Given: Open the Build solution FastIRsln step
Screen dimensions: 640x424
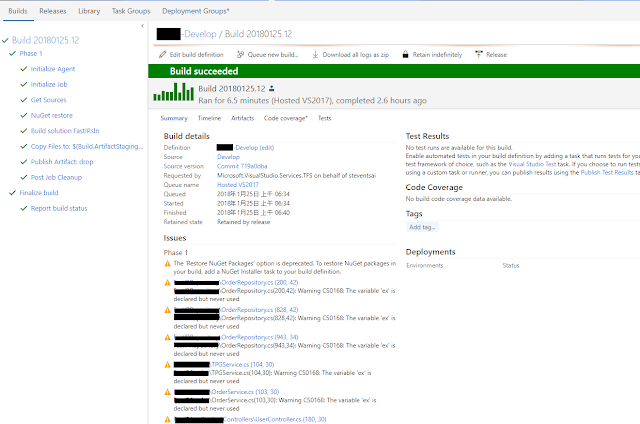Looking at the screenshot, I should coord(65,131).
